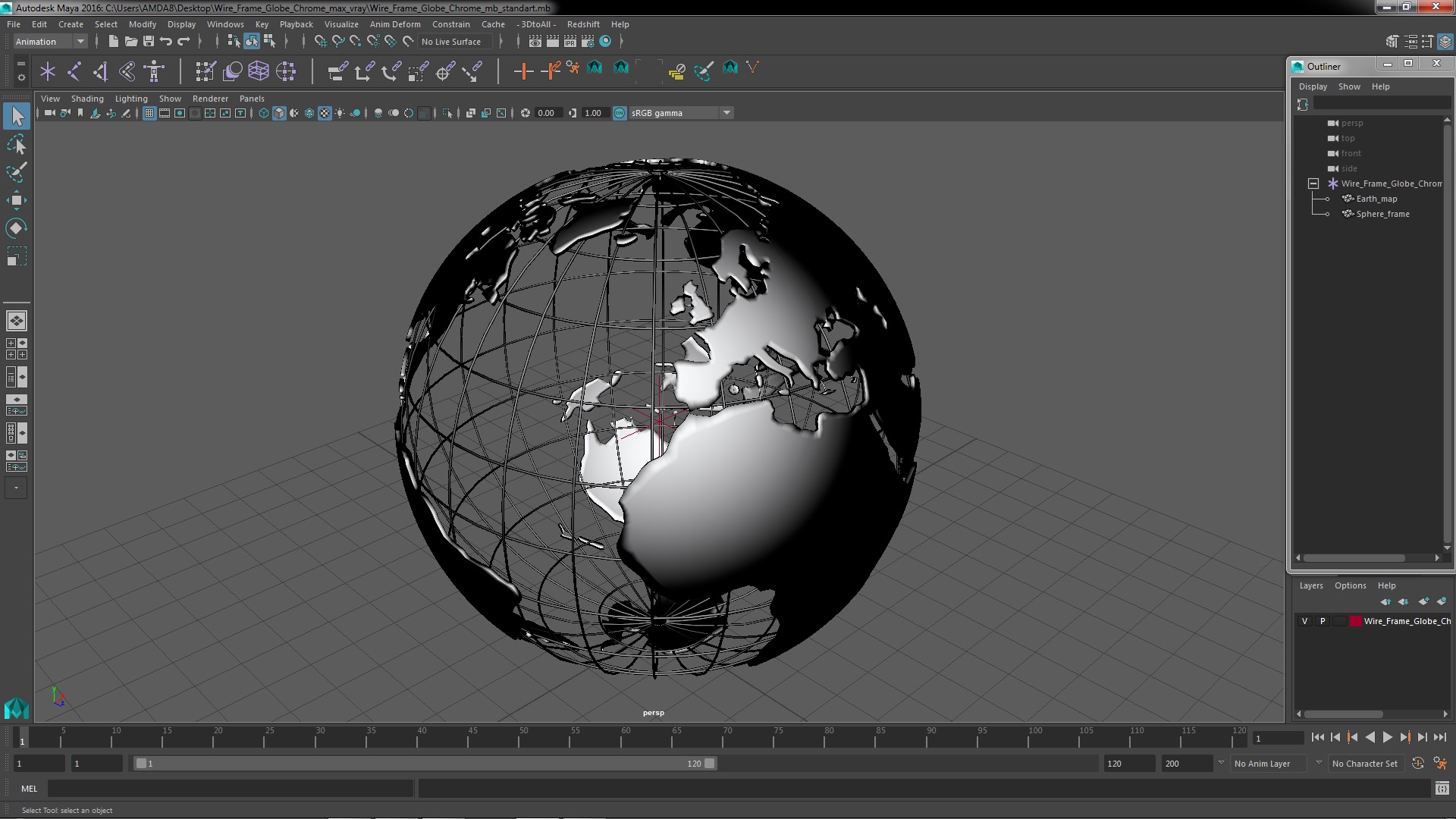1456x819 pixels.
Task: Click the Set Key shelf icon
Action: 523,71
